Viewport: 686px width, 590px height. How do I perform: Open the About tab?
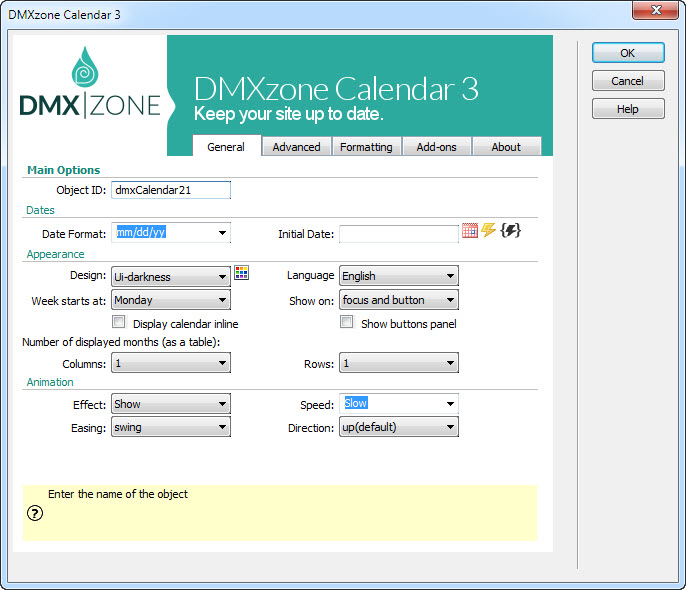[x=506, y=147]
